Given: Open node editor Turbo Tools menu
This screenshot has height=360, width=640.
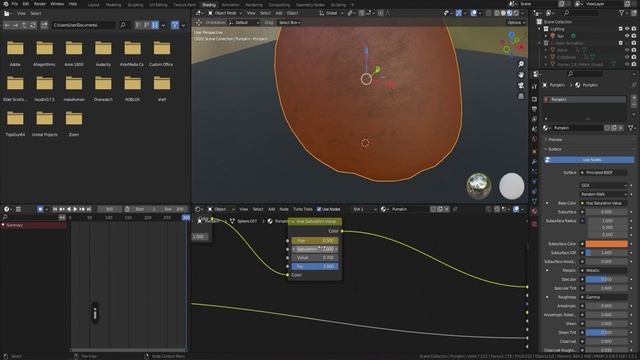Looking at the screenshot, I should click(302, 209).
